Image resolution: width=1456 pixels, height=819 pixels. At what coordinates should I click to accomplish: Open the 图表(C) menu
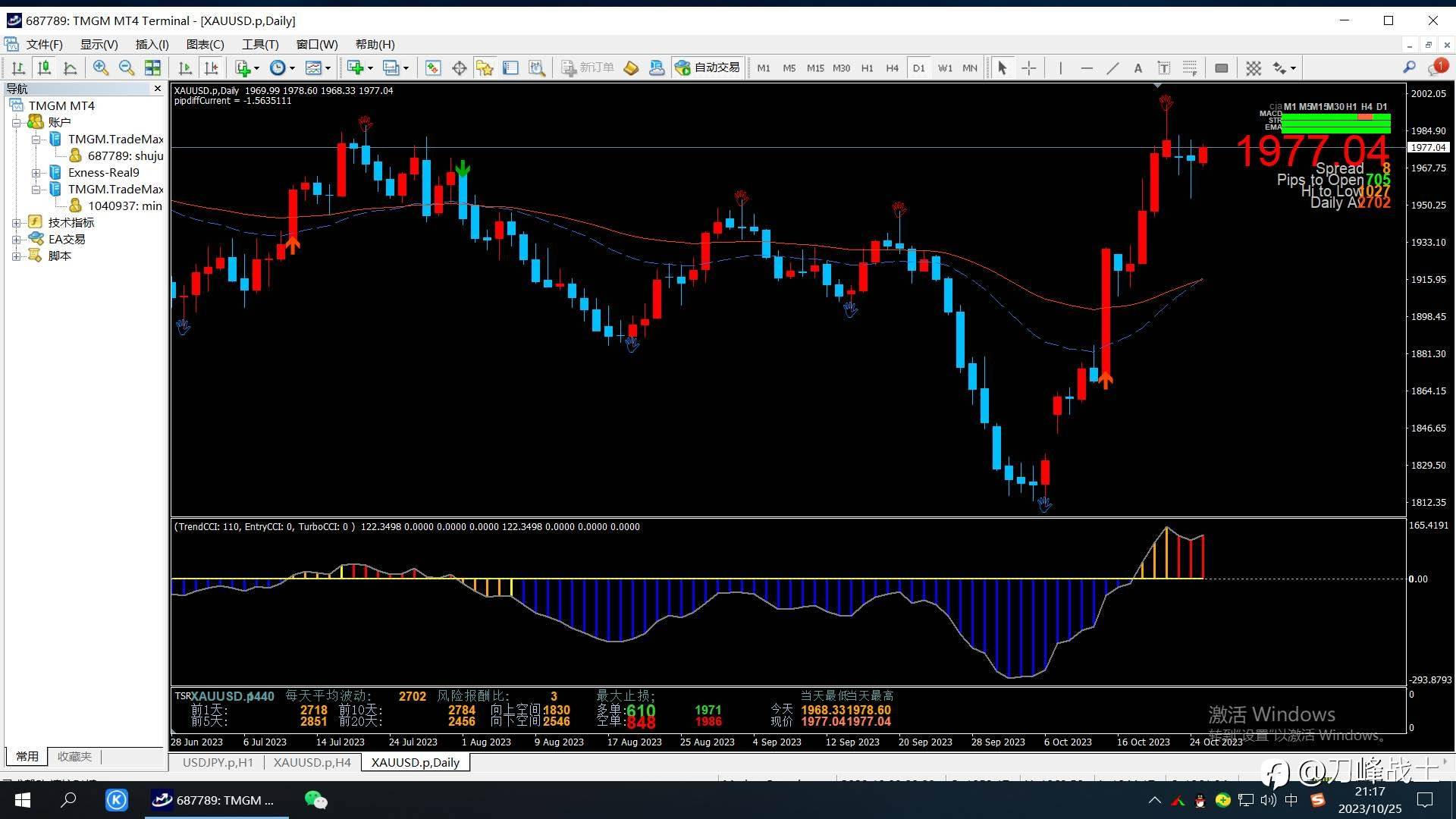click(205, 45)
